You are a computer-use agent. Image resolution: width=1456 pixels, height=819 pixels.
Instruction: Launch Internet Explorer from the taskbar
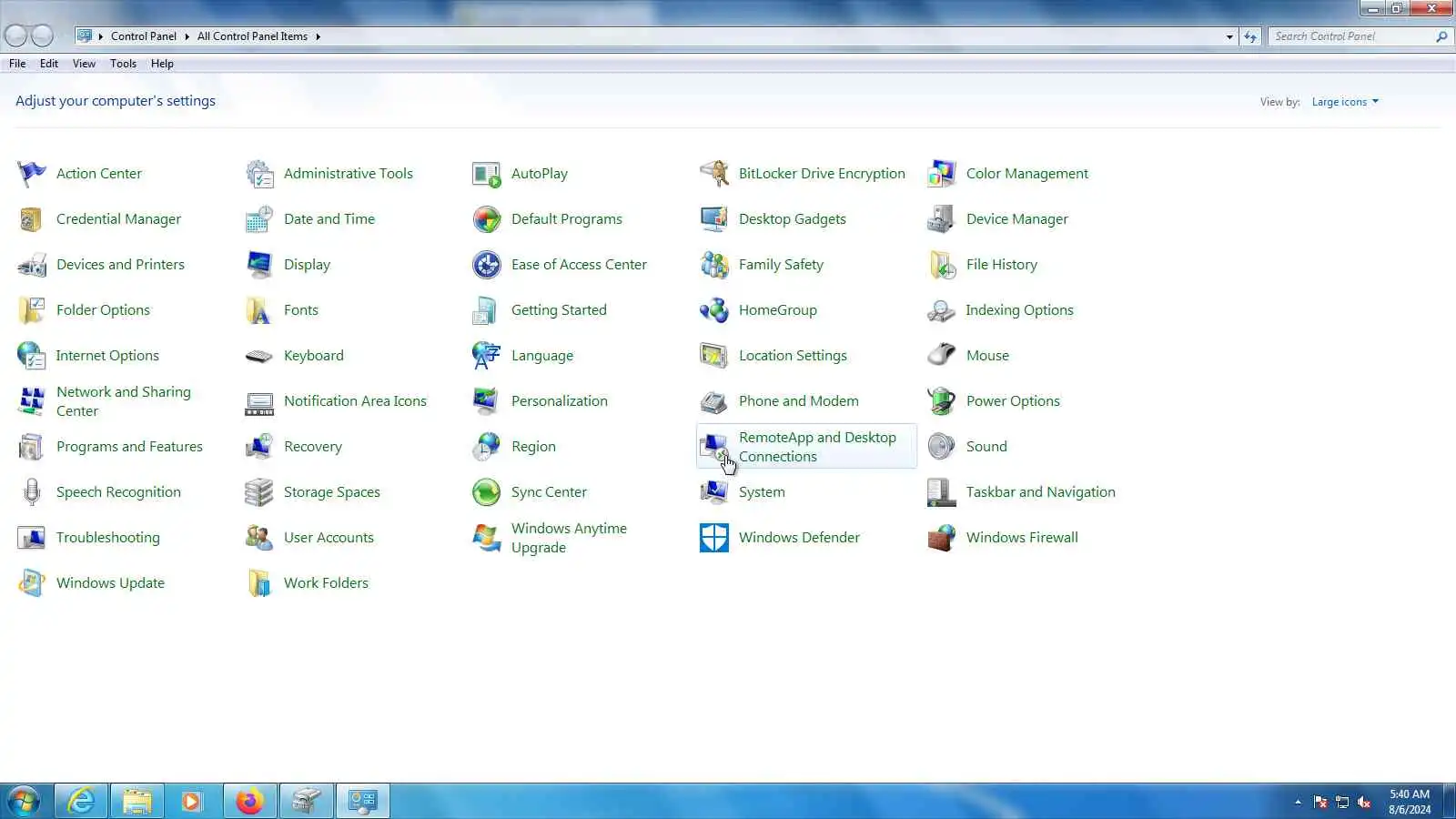tap(82, 801)
